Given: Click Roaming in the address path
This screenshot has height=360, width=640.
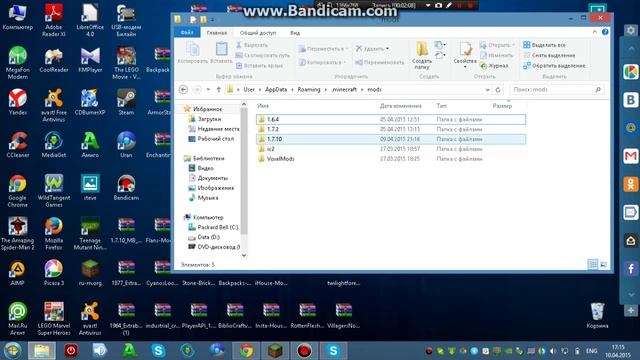Looking at the screenshot, I should (x=309, y=89).
